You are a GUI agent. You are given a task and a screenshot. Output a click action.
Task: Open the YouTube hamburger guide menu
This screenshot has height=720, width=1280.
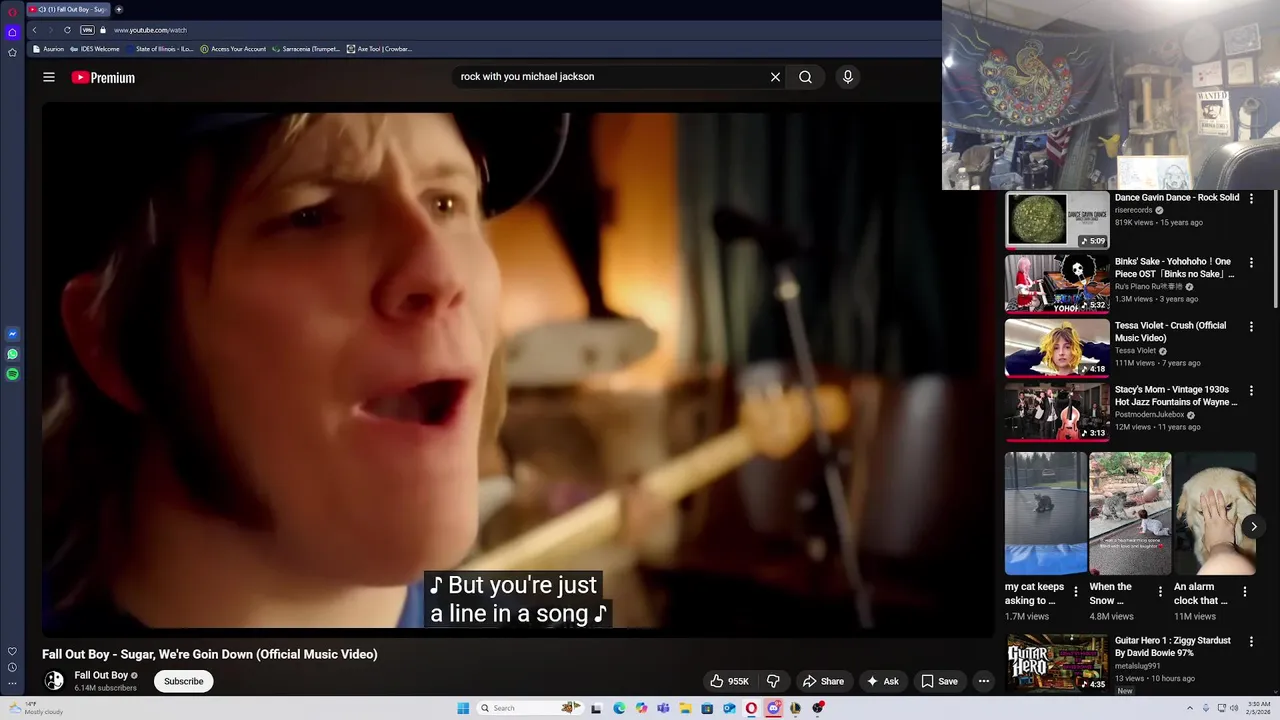[x=48, y=77]
